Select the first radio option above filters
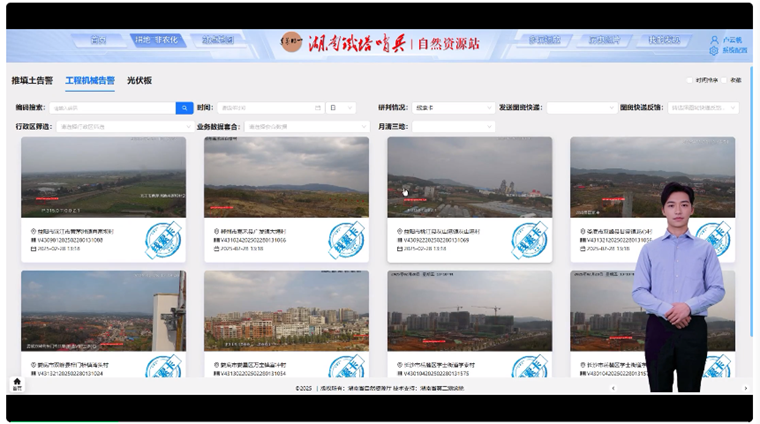 coord(691,80)
